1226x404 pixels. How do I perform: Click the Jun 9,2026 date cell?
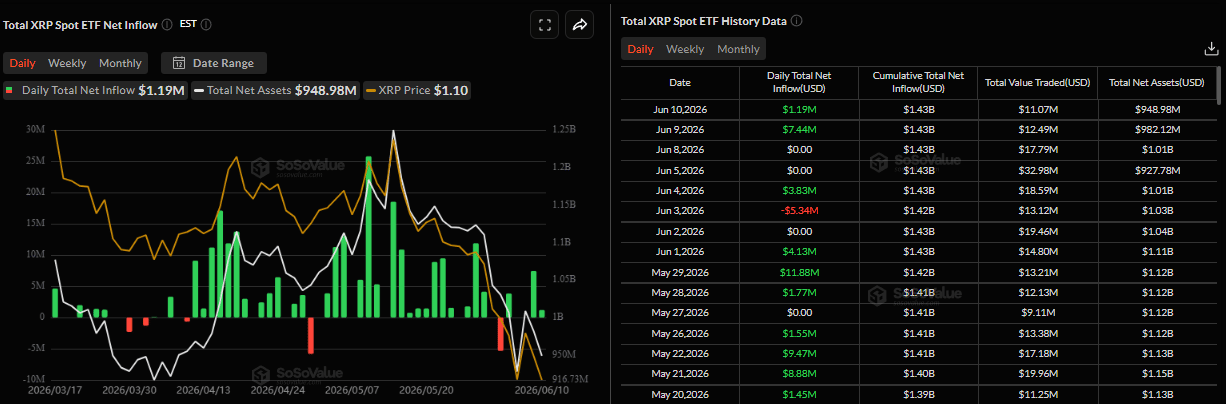[x=680, y=128]
